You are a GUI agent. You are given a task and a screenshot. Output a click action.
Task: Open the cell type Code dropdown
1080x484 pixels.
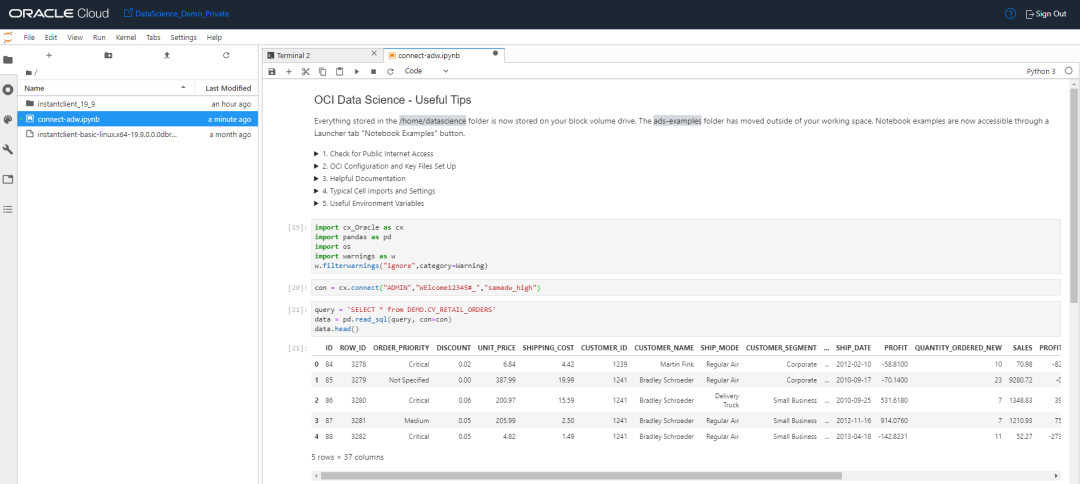(426, 71)
